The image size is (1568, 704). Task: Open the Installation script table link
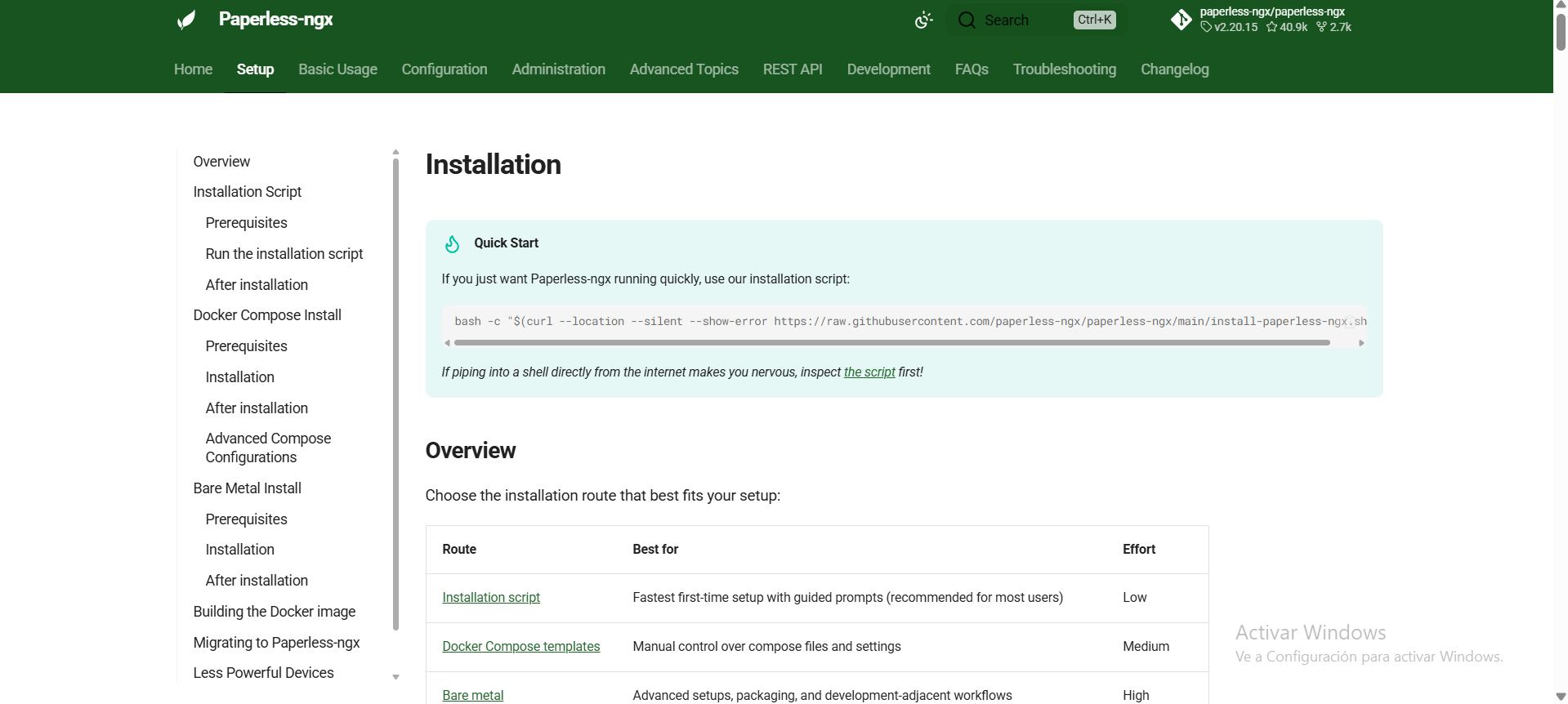(491, 598)
